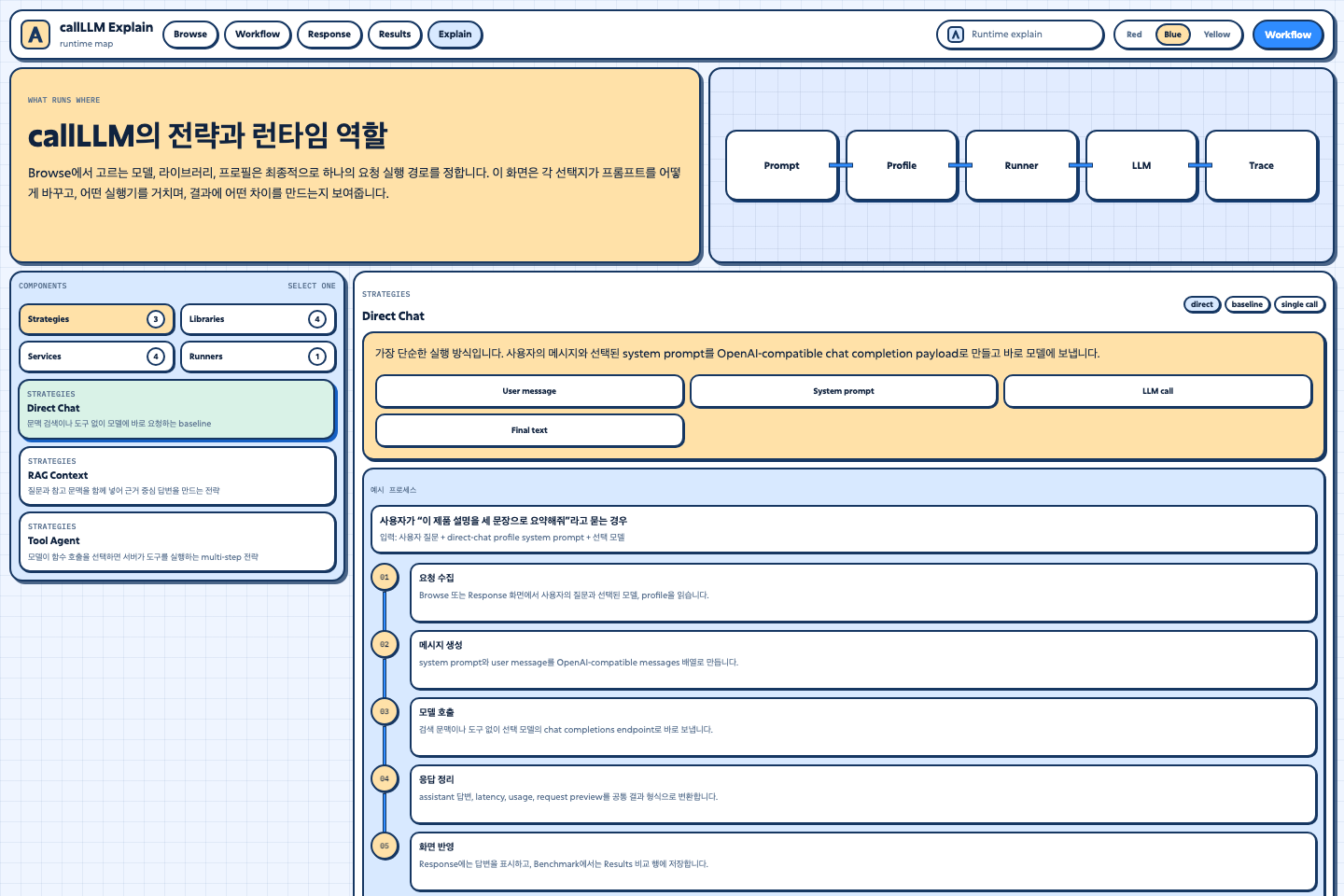This screenshot has width=1344, height=896.
Task: Click the "Direct Chat" heading in the detail panel
Action: 393,316
